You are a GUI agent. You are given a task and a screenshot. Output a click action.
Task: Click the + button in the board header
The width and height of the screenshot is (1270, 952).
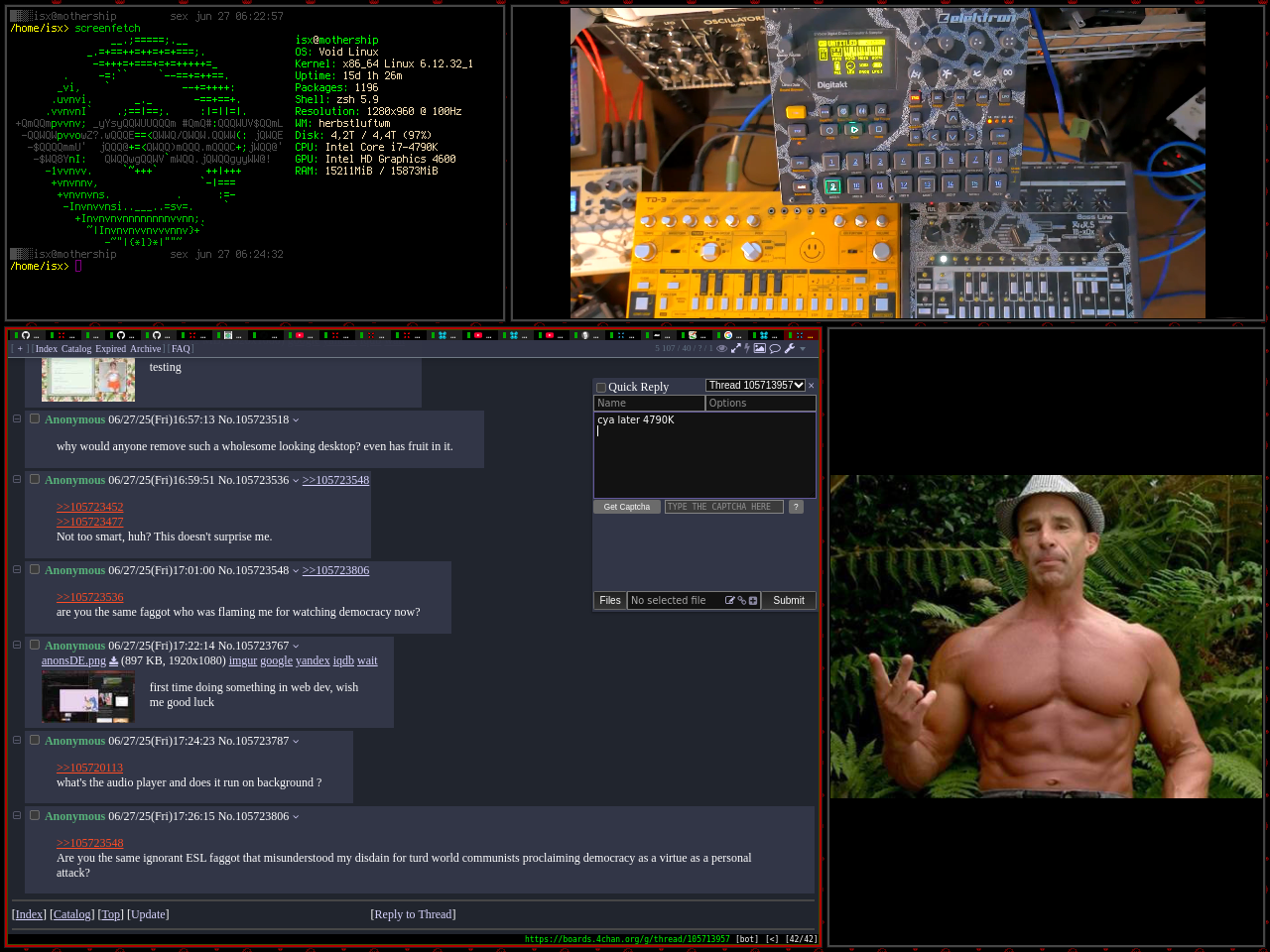click(x=20, y=349)
